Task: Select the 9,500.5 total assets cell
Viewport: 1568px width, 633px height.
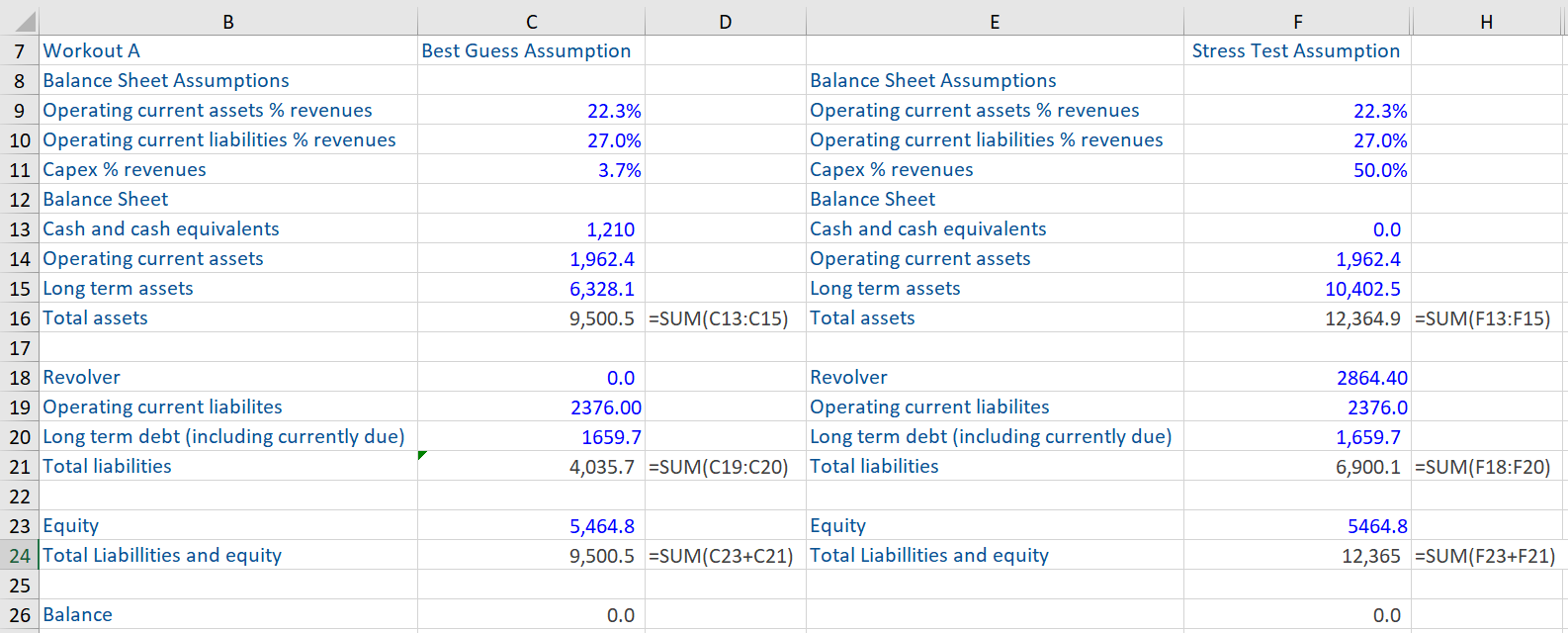Action: (x=601, y=318)
